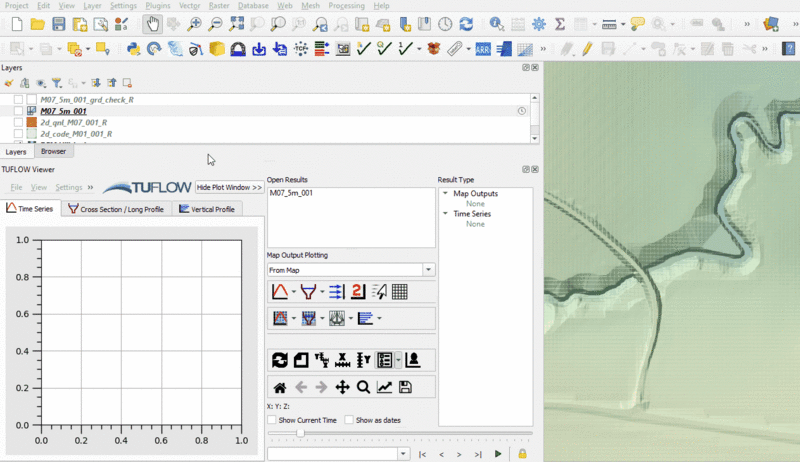Collapse the Map Outputs tree node

click(445, 194)
